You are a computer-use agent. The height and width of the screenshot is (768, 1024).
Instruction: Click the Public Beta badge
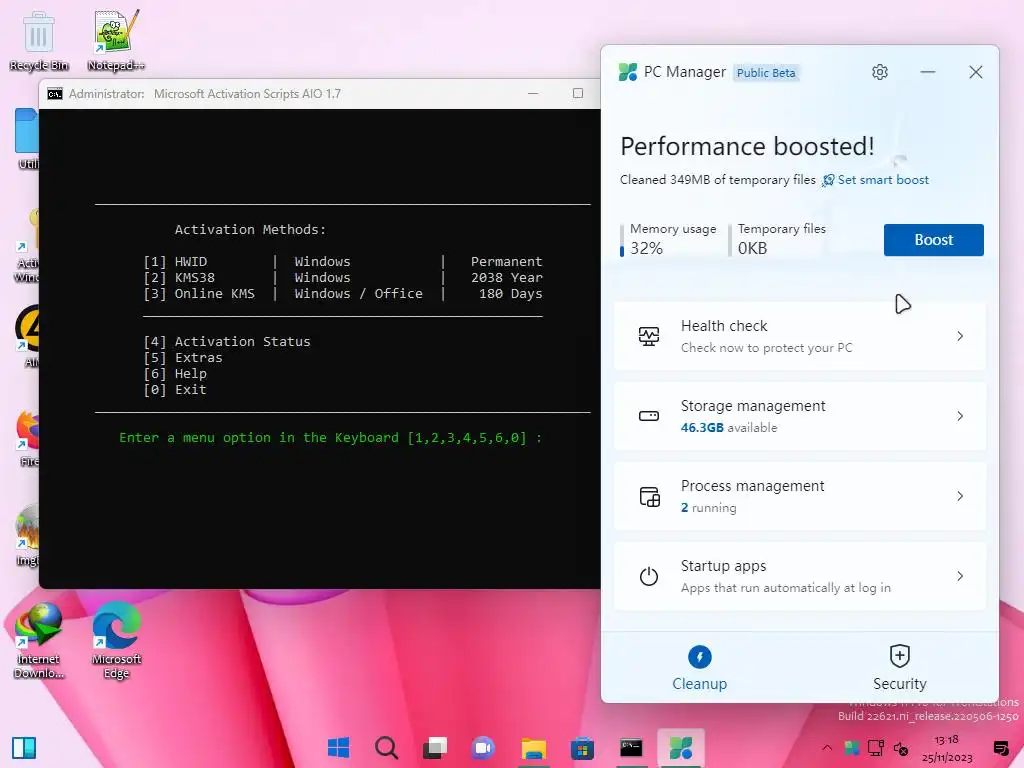766,72
